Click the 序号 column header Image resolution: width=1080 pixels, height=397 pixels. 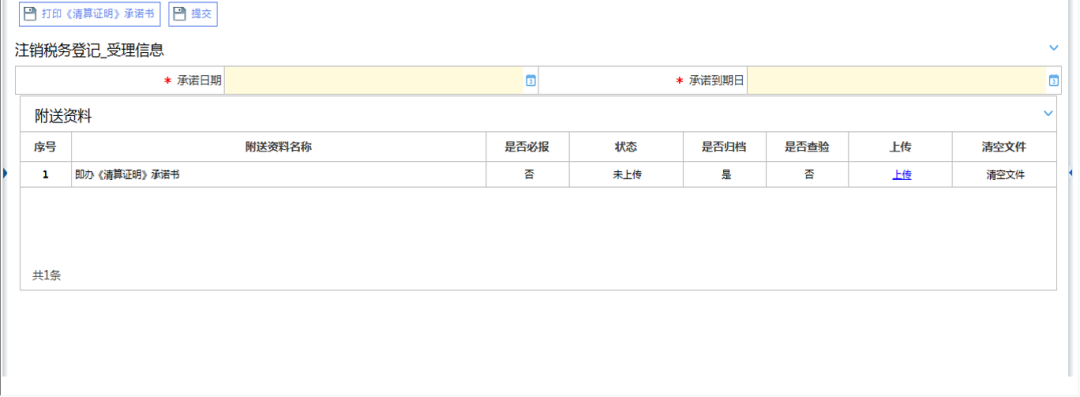pyautogui.click(x=45, y=147)
